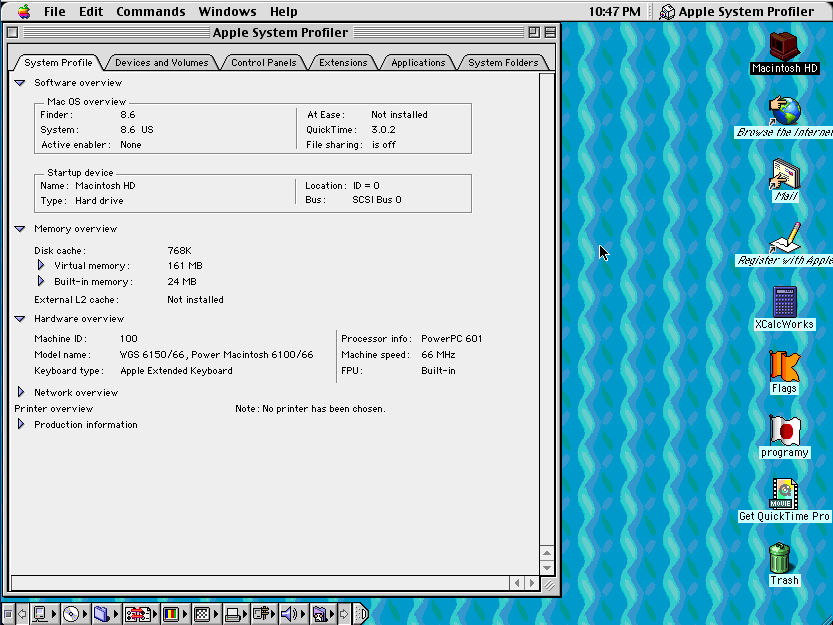
Task: Click the 'Note: No printer has been chosen.' text
Action: click(x=310, y=409)
